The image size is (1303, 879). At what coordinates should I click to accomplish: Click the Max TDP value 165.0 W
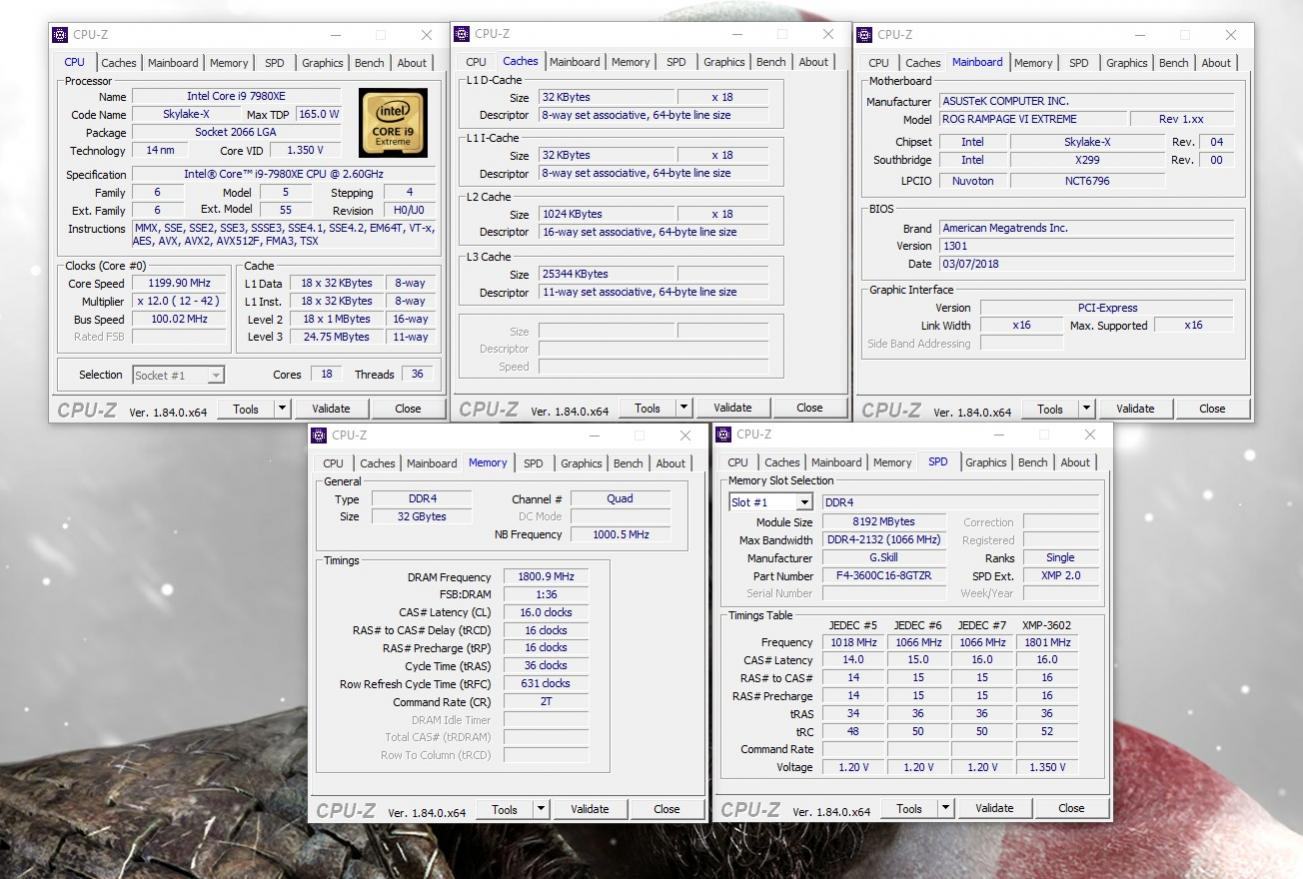(x=320, y=114)
